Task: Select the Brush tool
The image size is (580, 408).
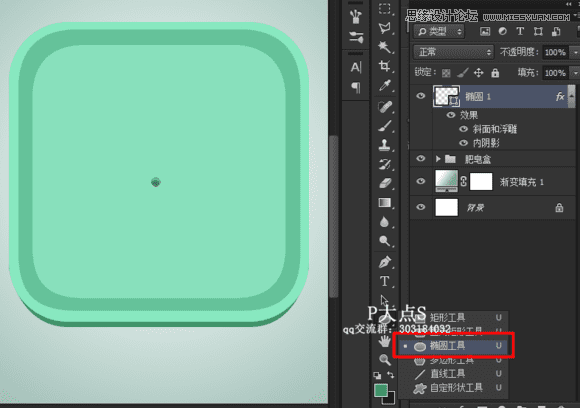Action: click(385, 126)
